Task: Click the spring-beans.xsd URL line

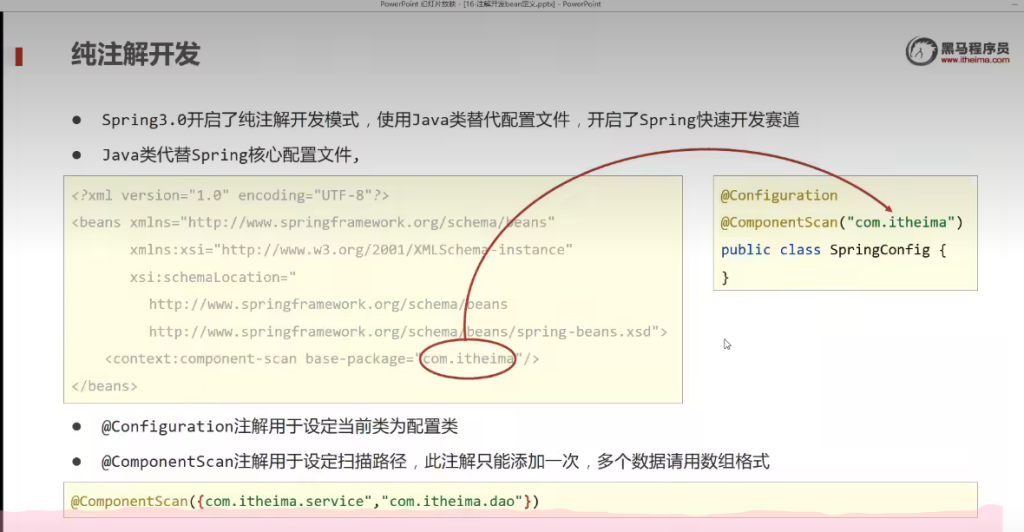Action: pos(407,331)
